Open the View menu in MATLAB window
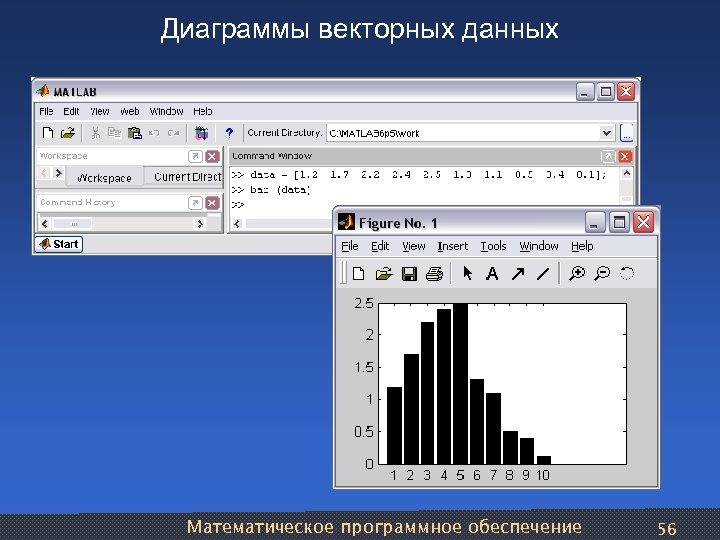This screenshot has height=540, width=720. [x=100, y=112]
